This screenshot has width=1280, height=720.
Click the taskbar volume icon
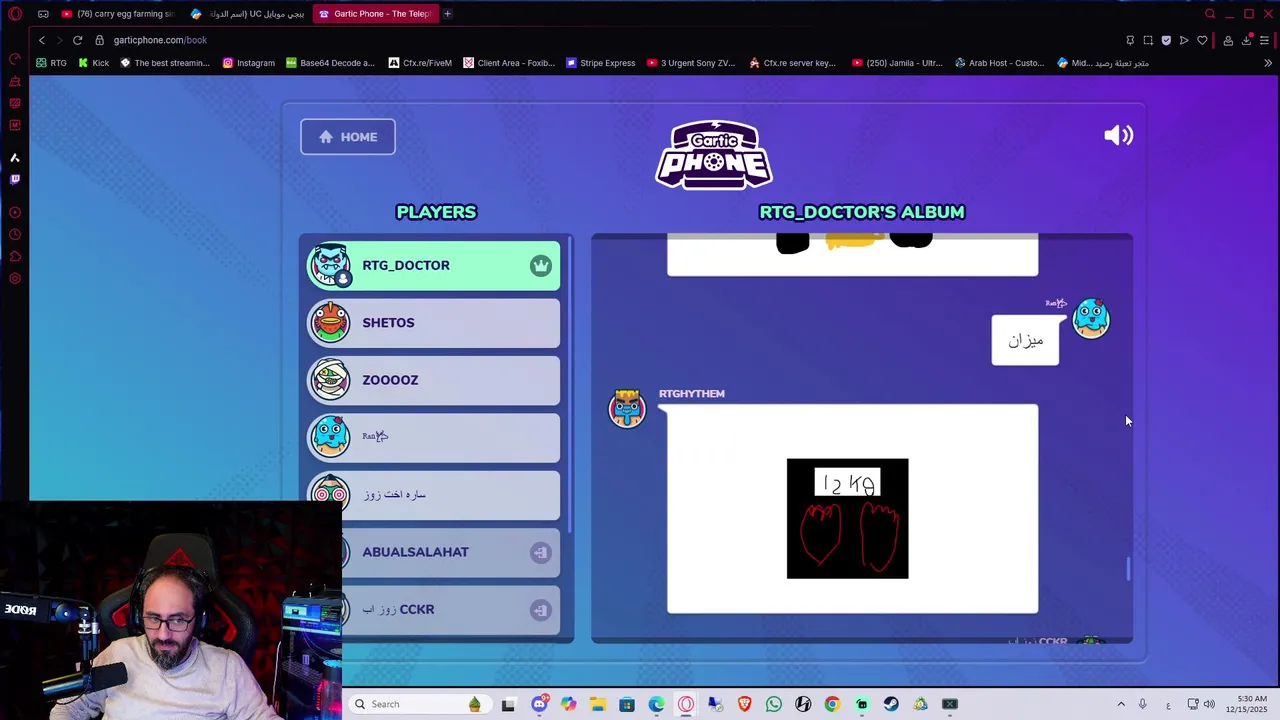pos(1209,704)
